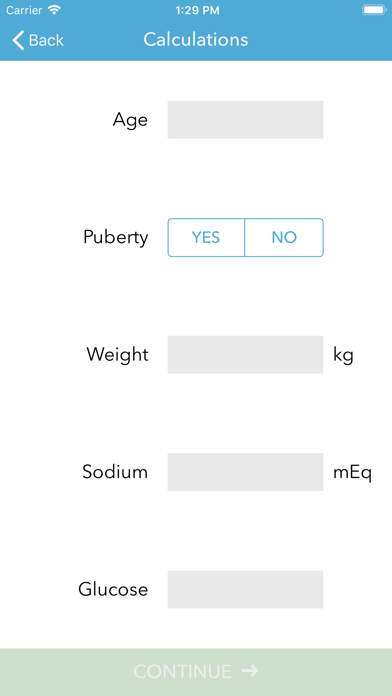392x696 pixels.
Task: Click the Carrier text in status bar
Action: pyautogui.click(x=24, y=10)
